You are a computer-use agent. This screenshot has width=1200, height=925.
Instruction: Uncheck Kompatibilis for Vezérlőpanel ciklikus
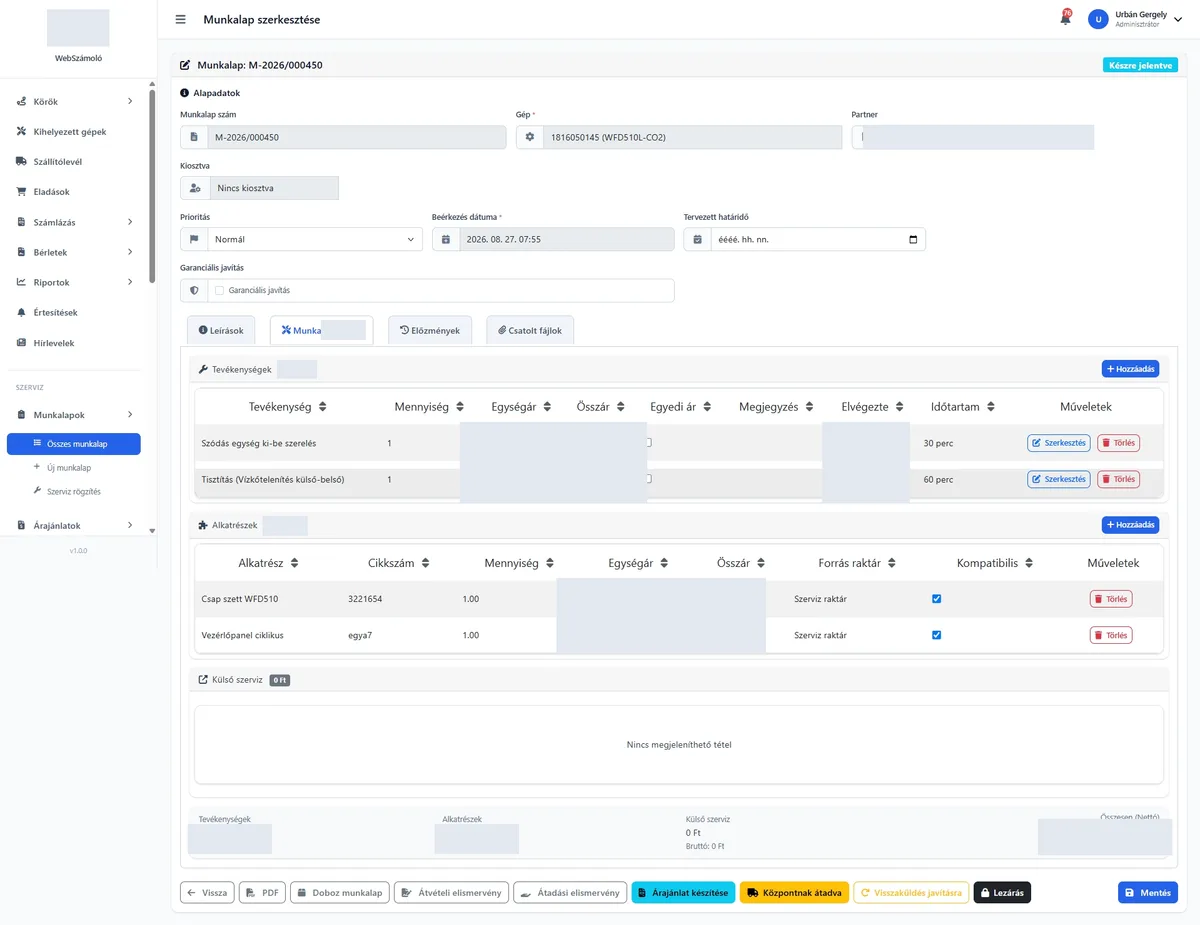pos(936,635)
